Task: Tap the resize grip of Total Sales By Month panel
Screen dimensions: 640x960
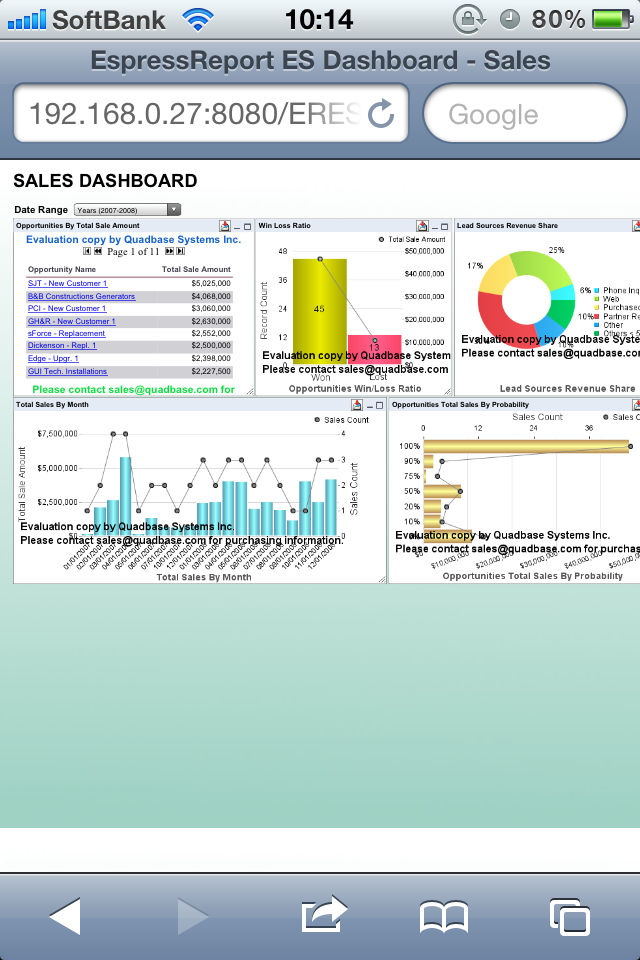Action: click(382, 579)
